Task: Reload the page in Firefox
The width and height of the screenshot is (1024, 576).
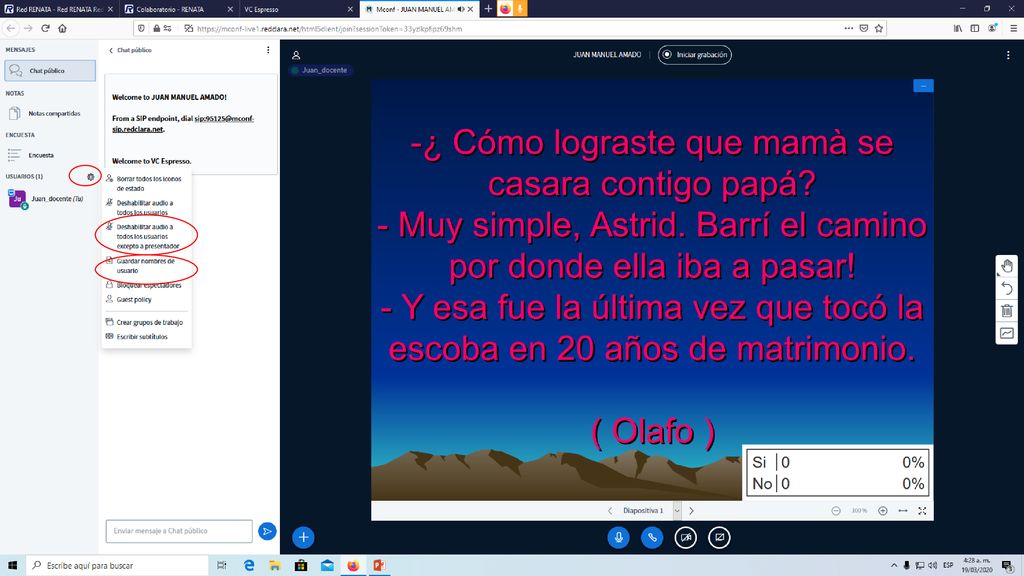Action: (45, 28)
